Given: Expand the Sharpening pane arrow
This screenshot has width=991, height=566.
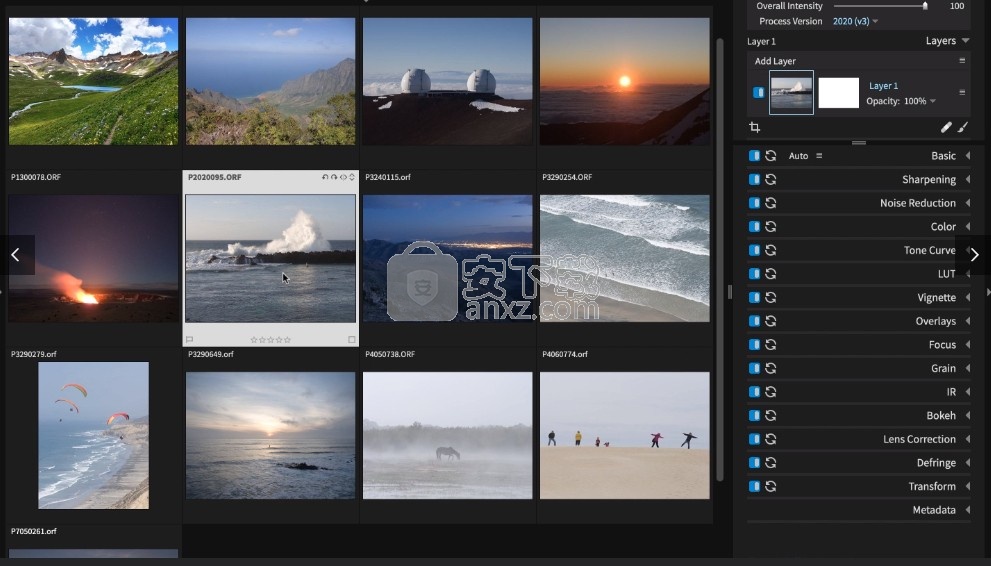Looking at the screenshot, I should (968, 179).
